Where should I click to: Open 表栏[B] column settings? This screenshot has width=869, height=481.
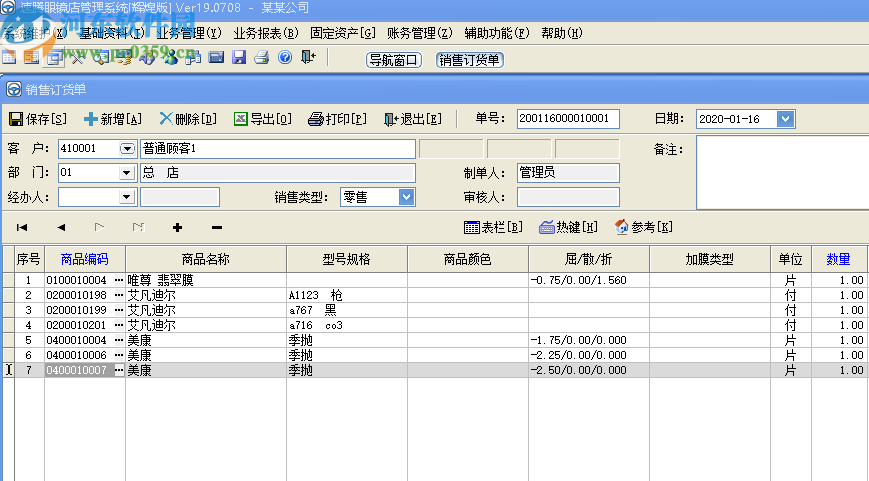493,227
